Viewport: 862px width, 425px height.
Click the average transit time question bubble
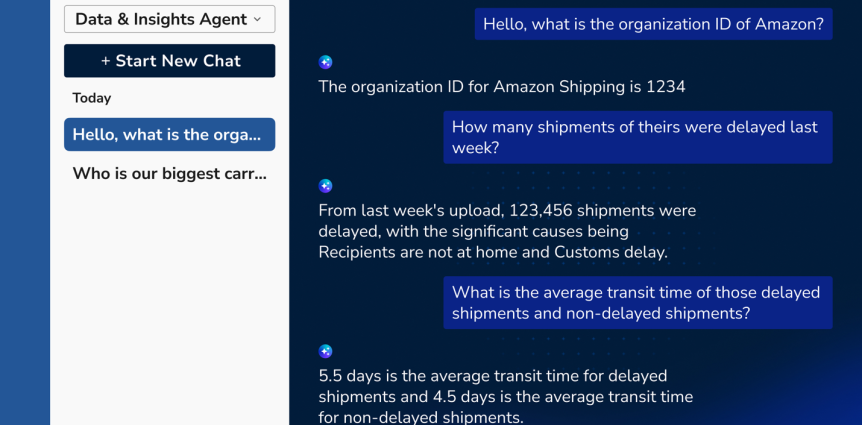[x=638, y=302]
